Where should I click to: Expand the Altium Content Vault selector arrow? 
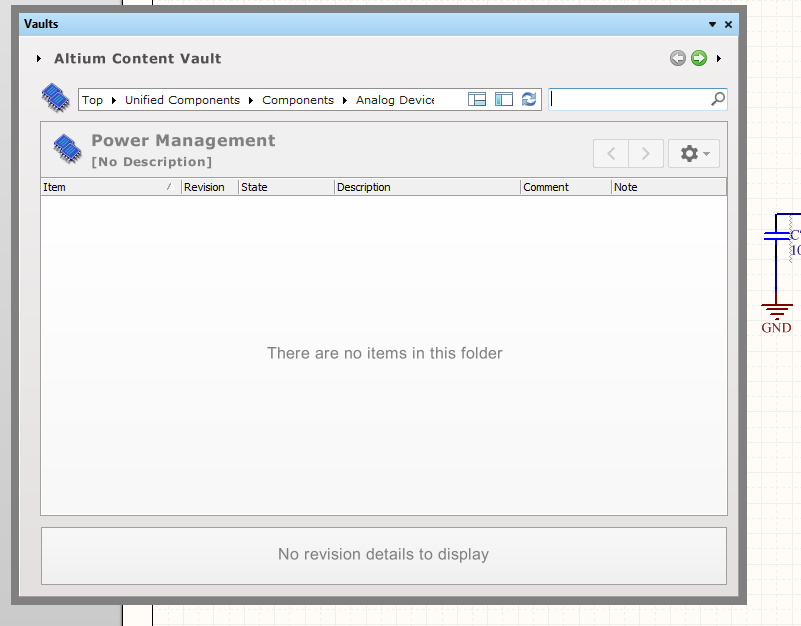(x=39, y=59)
